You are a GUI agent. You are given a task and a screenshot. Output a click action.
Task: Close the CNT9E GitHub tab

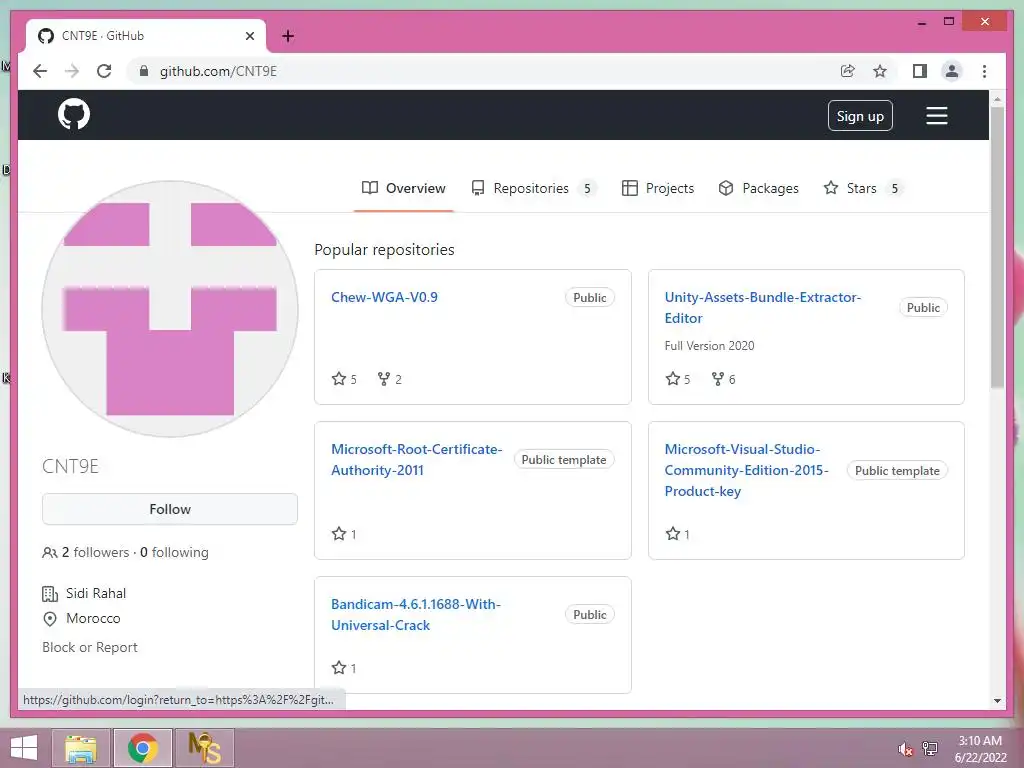pos(249,36)
